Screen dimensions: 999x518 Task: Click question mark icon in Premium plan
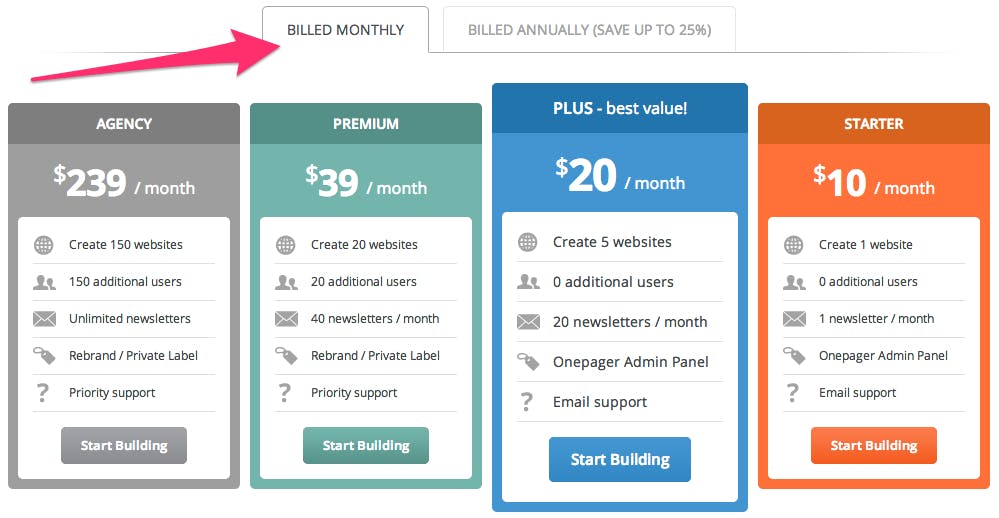pyautogui.click(x=285, y=393)
